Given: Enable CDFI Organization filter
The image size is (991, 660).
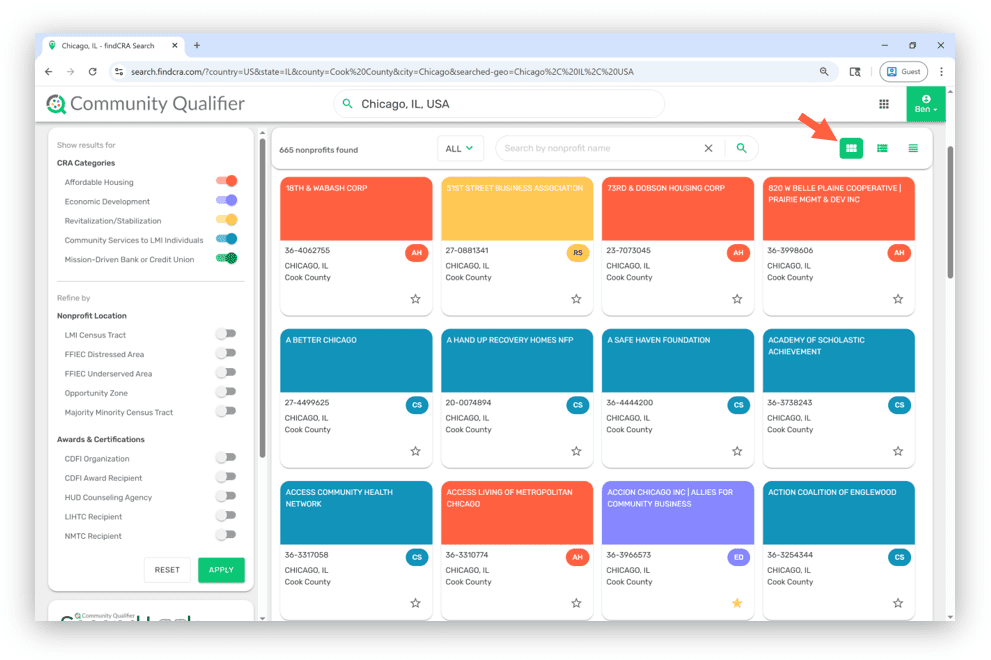Looking at the screenshot, I should coord(226,457).
